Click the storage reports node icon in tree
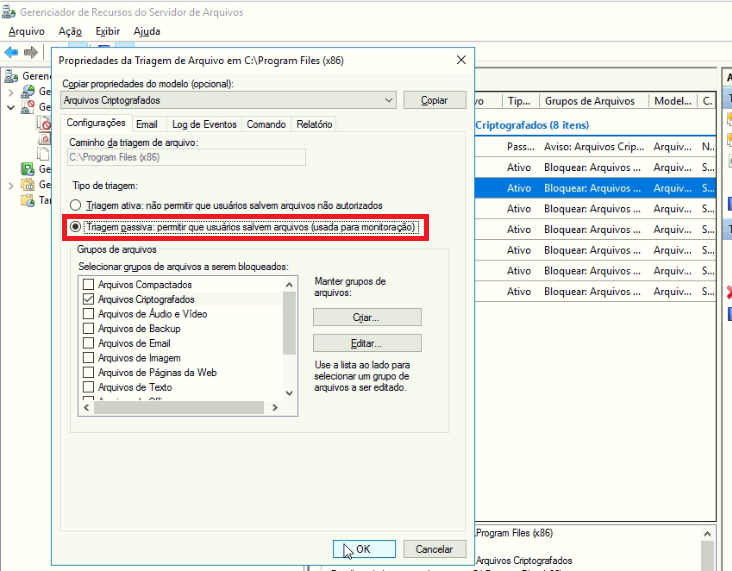Viewport: 732px width, 571px height. 29,169
